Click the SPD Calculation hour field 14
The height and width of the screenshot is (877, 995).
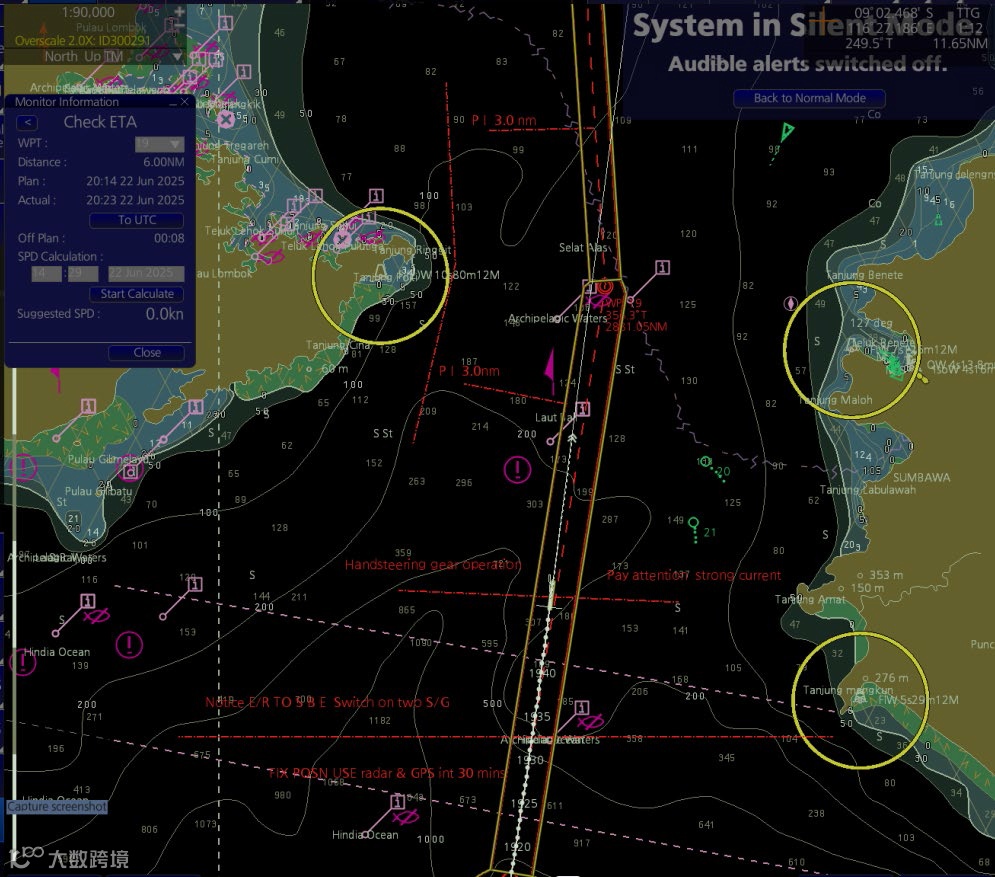click(46, 274)
